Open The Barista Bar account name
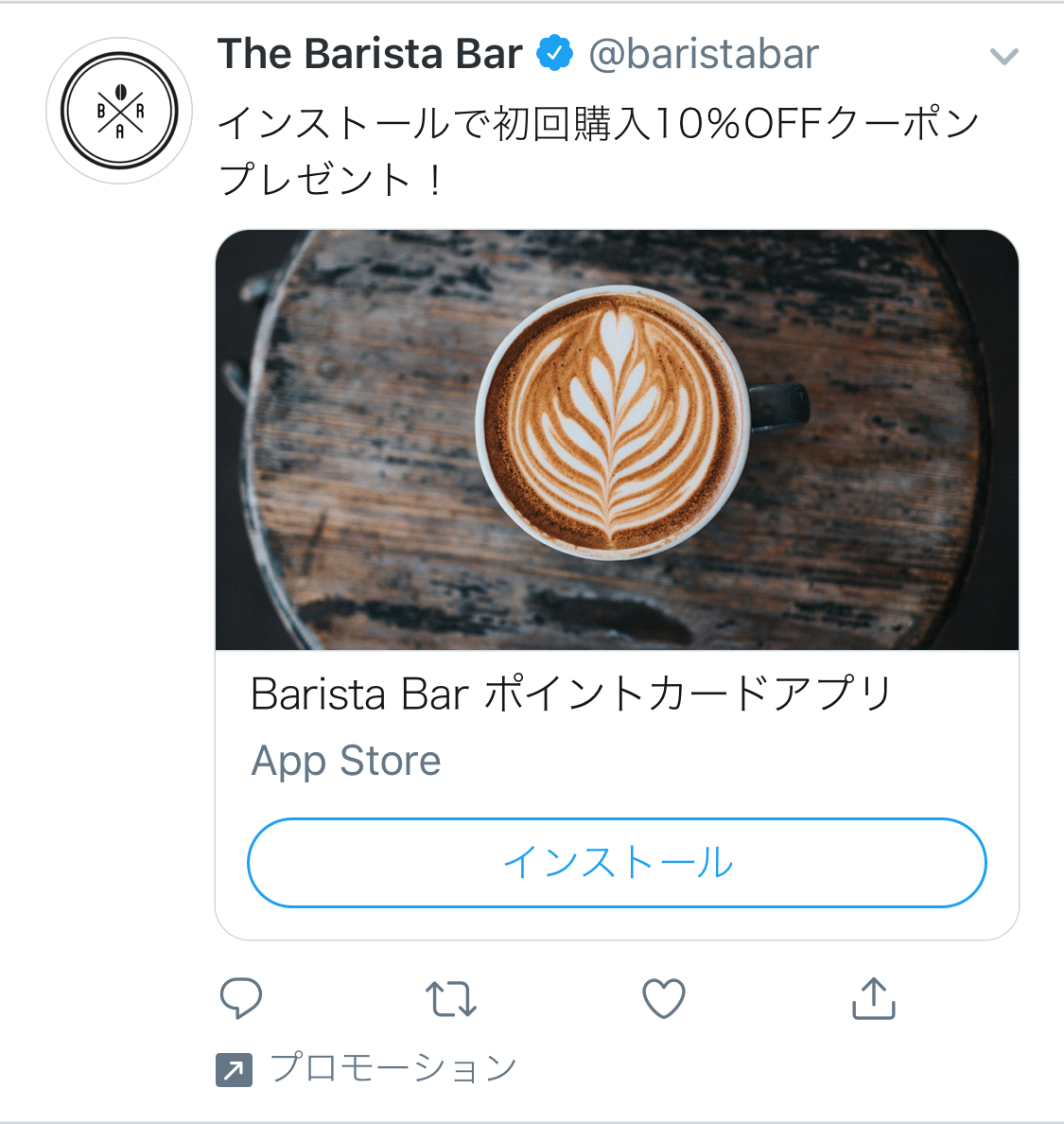1064x1124 pixels. pos(370,54)
